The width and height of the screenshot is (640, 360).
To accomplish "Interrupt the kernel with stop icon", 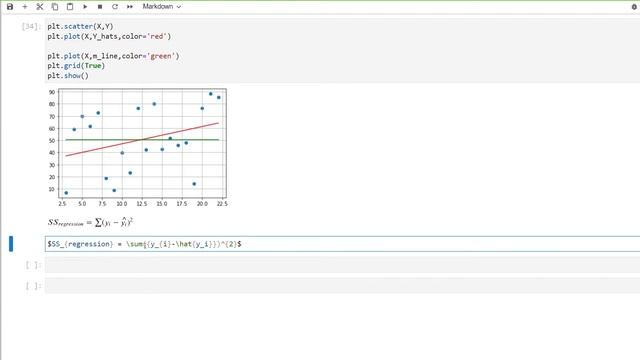I will 100,7.
